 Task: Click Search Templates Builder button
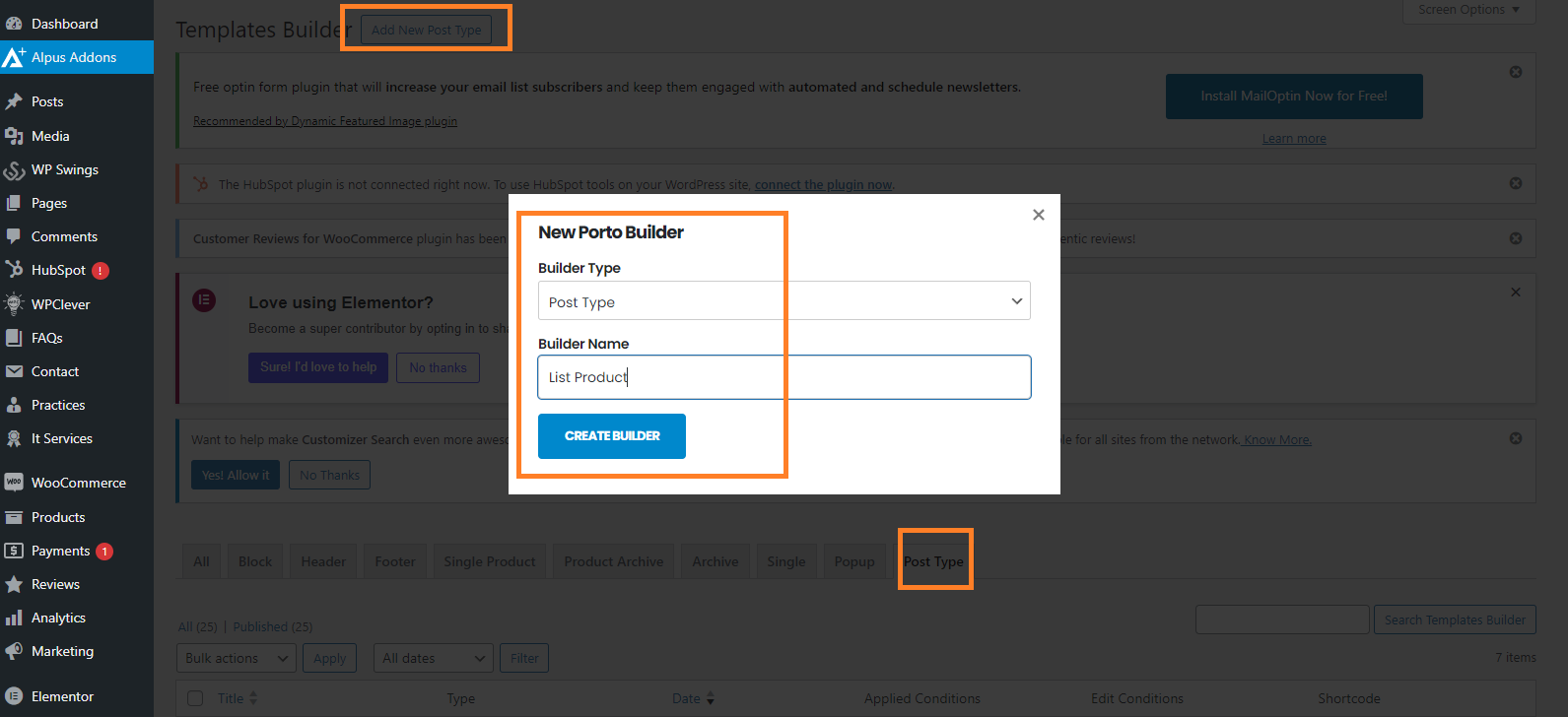click(1455, 619)
